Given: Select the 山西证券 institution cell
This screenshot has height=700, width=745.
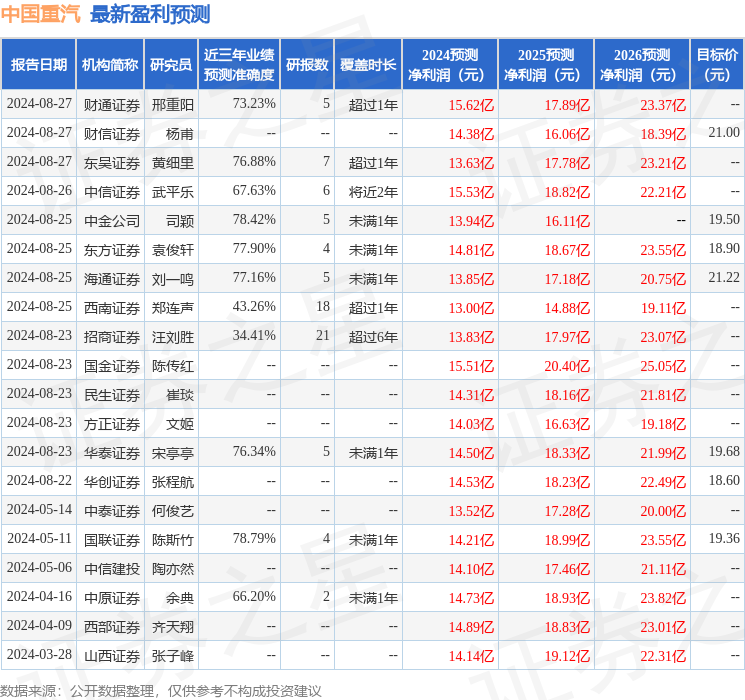Looking at the screenshot, I should [112, 656].
